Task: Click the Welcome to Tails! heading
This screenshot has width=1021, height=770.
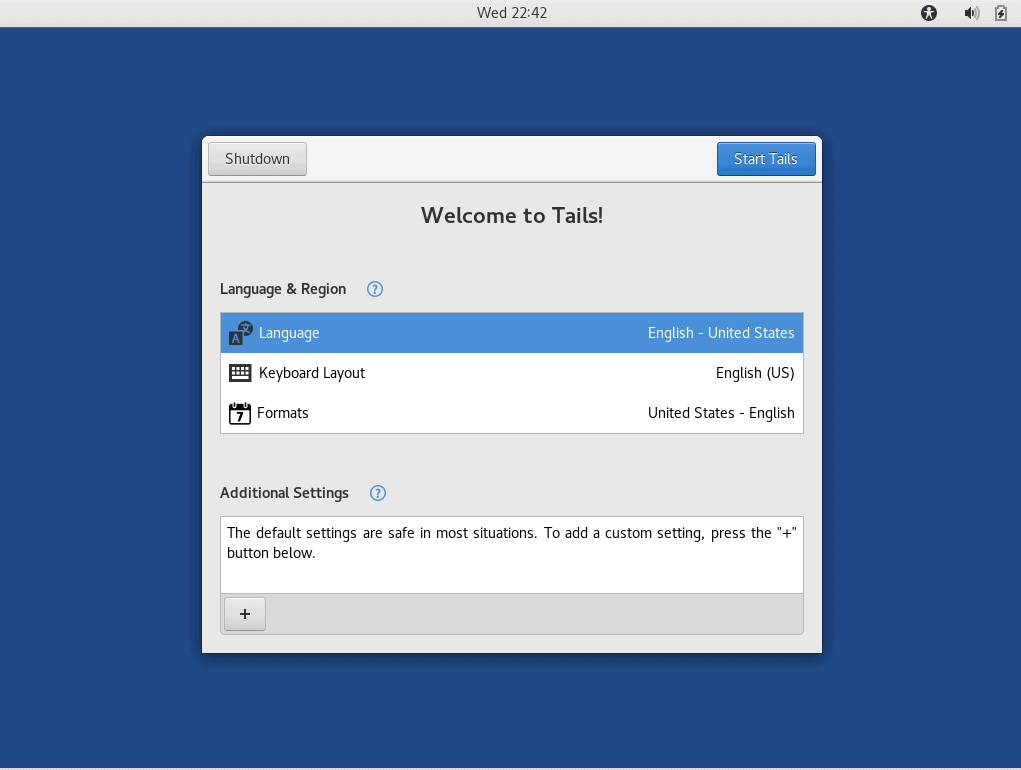Action: (512, 215)
